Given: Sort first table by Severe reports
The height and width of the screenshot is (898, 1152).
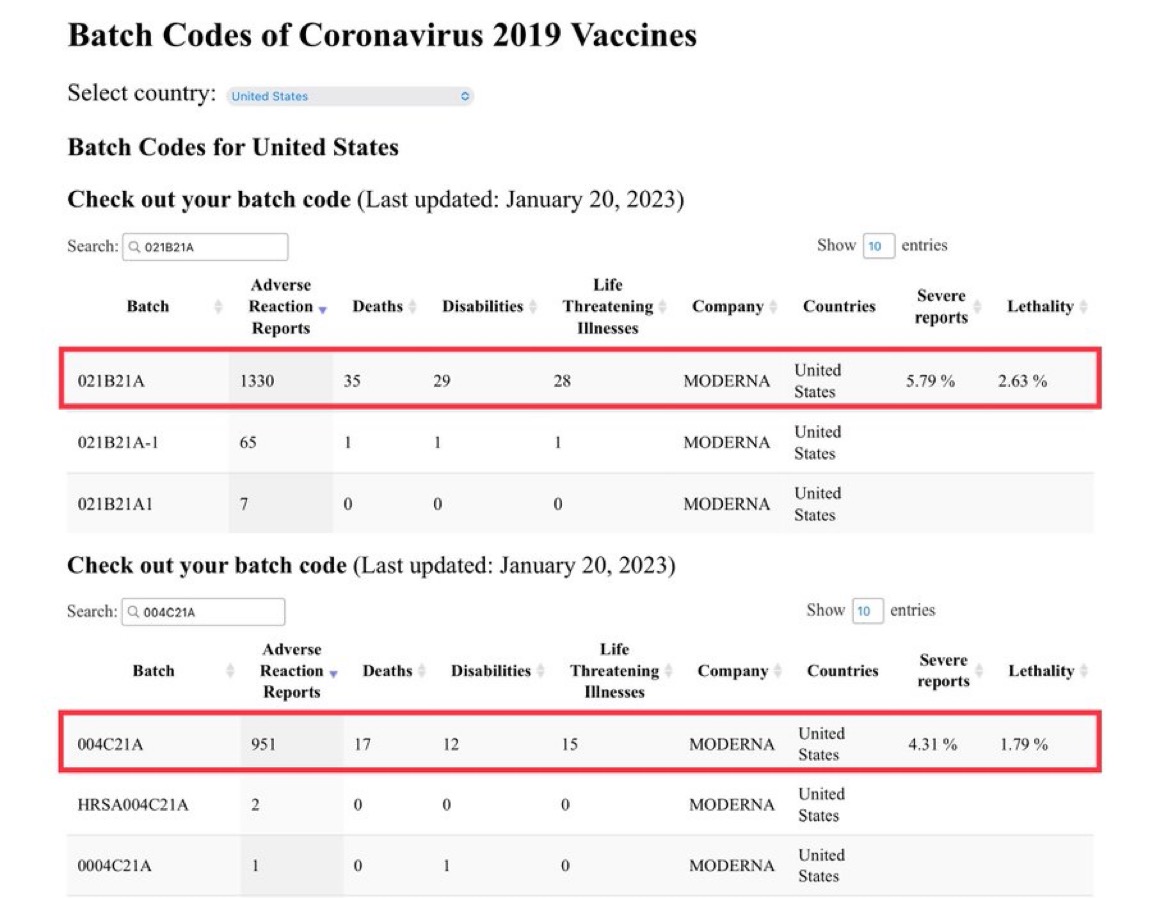Looking at the screenshot, I should [941, 307].
